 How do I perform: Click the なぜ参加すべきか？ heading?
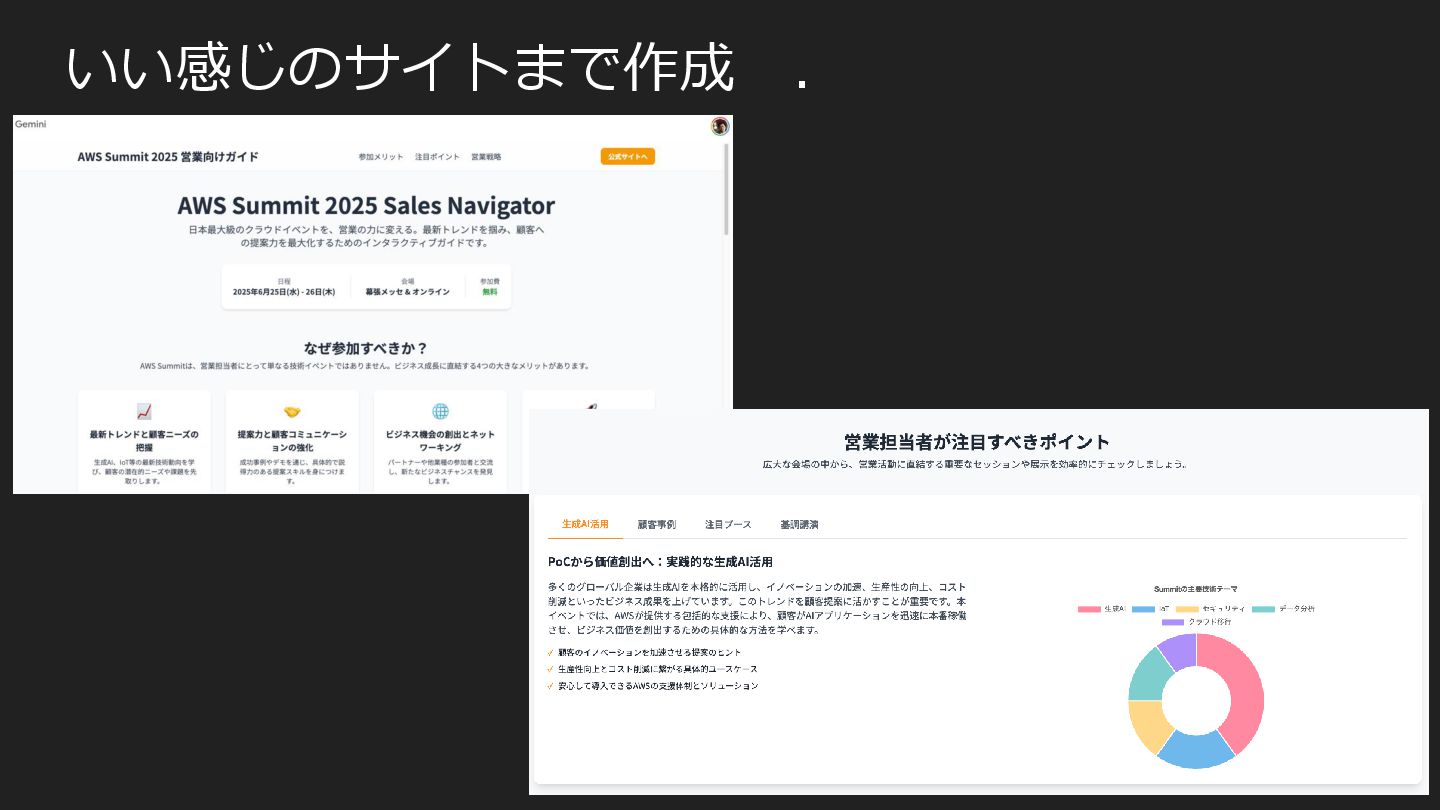click(366, 348)
